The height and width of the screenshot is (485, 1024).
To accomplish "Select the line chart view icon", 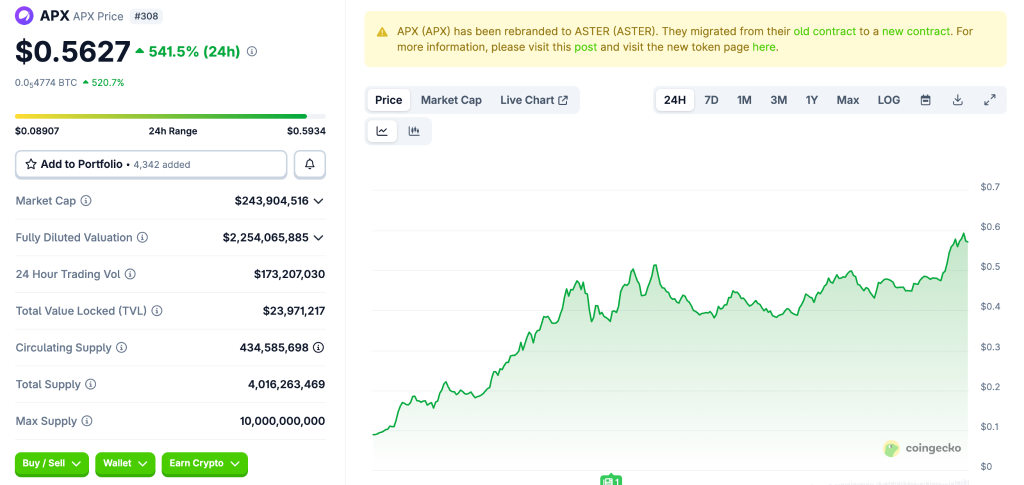I will point(382,131).
